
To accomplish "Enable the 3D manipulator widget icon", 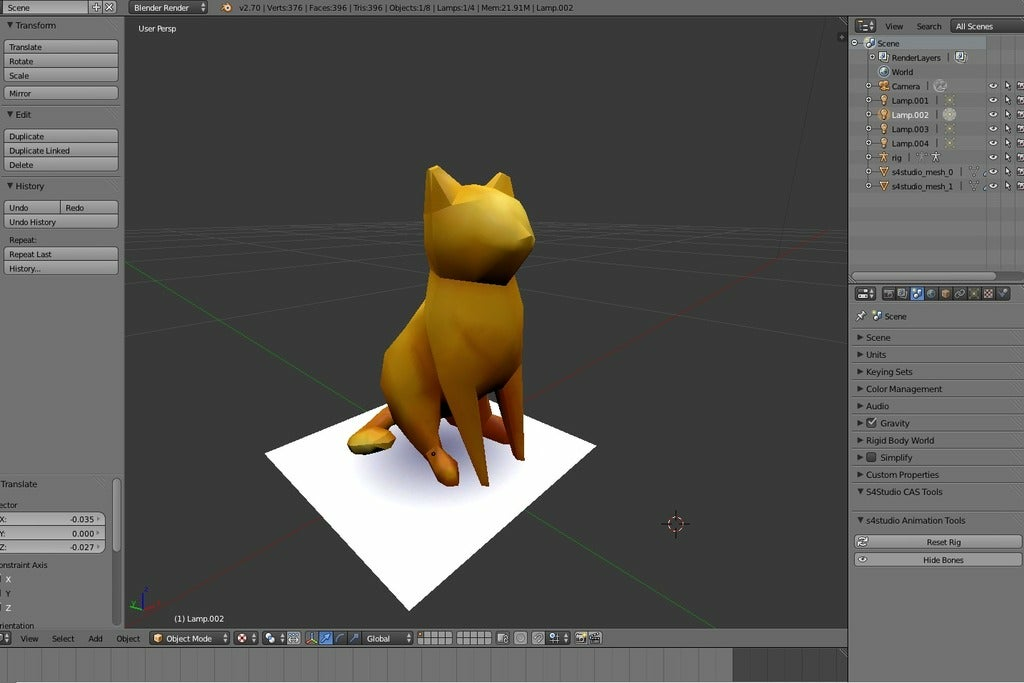I will 310,638.
